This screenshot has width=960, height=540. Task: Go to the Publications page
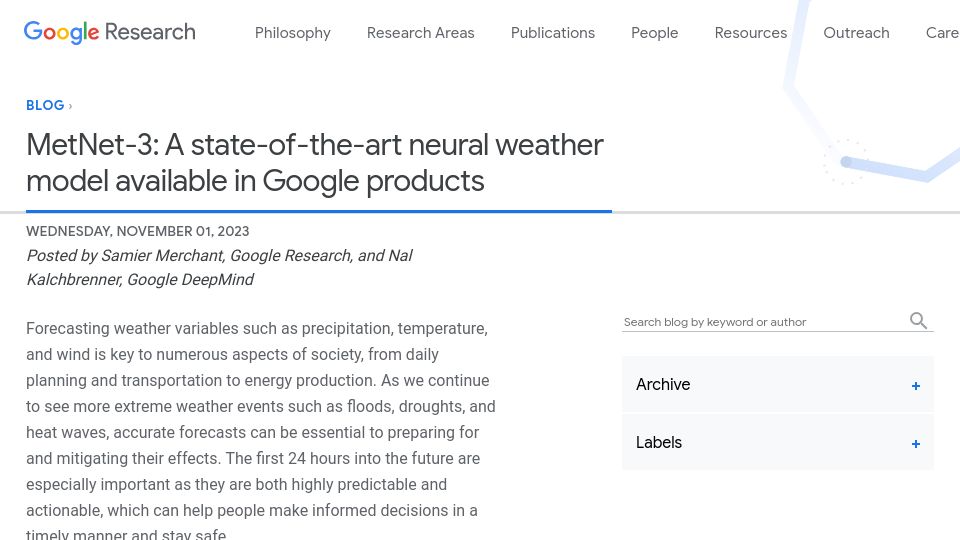coord(553,33)
